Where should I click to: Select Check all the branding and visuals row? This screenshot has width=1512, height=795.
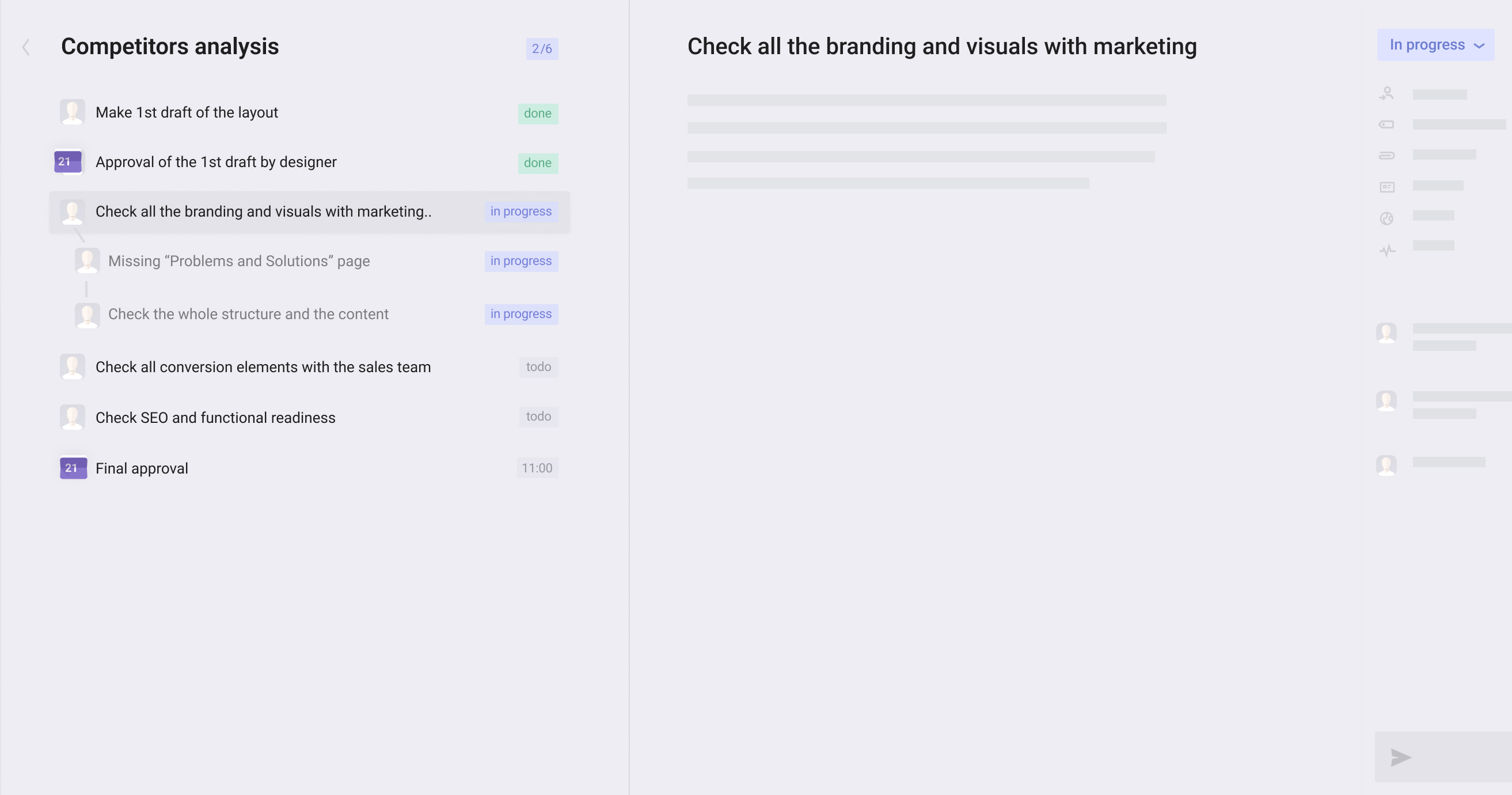coord(309,211)
